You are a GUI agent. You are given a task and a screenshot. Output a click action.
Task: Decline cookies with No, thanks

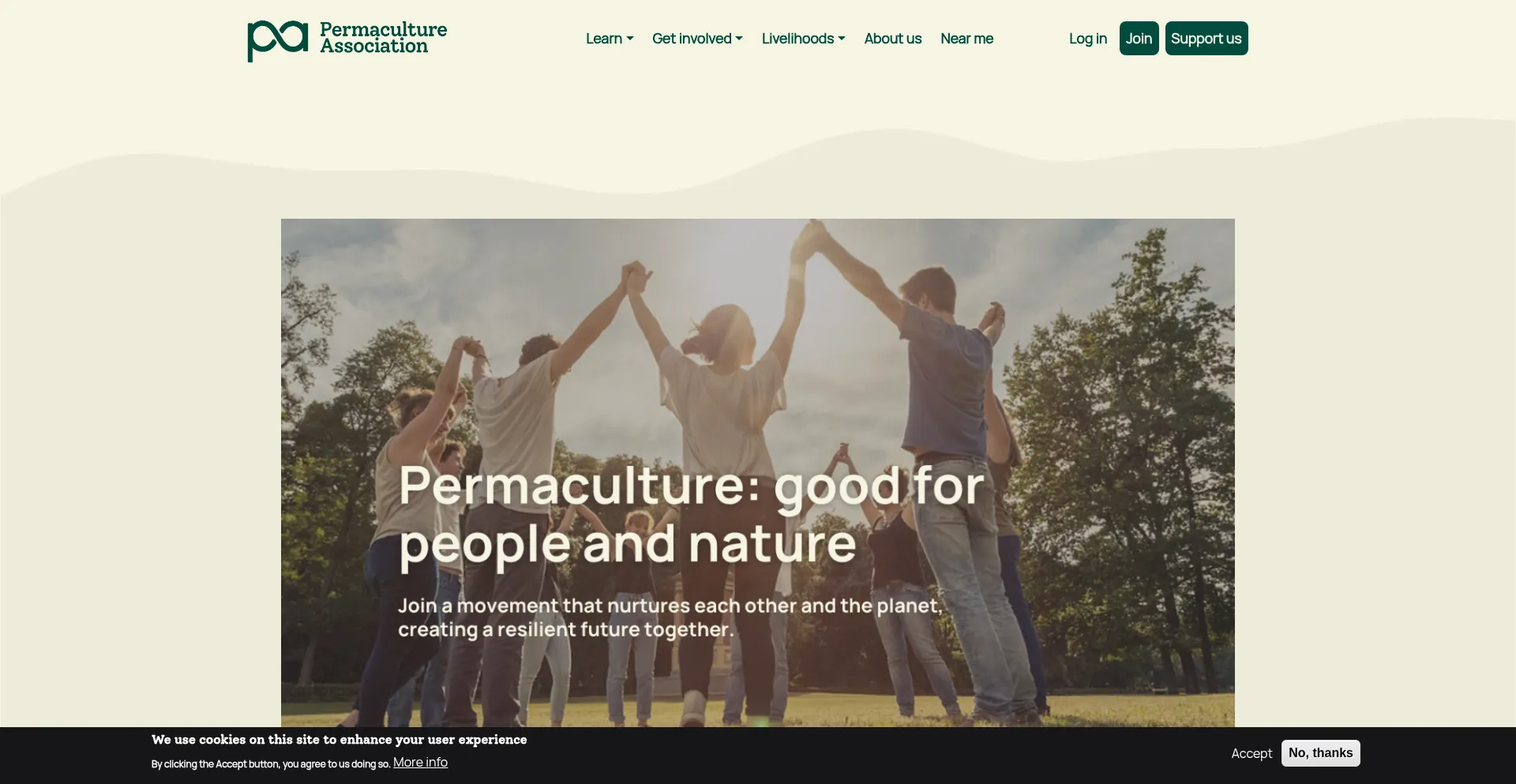[1320, 753]
